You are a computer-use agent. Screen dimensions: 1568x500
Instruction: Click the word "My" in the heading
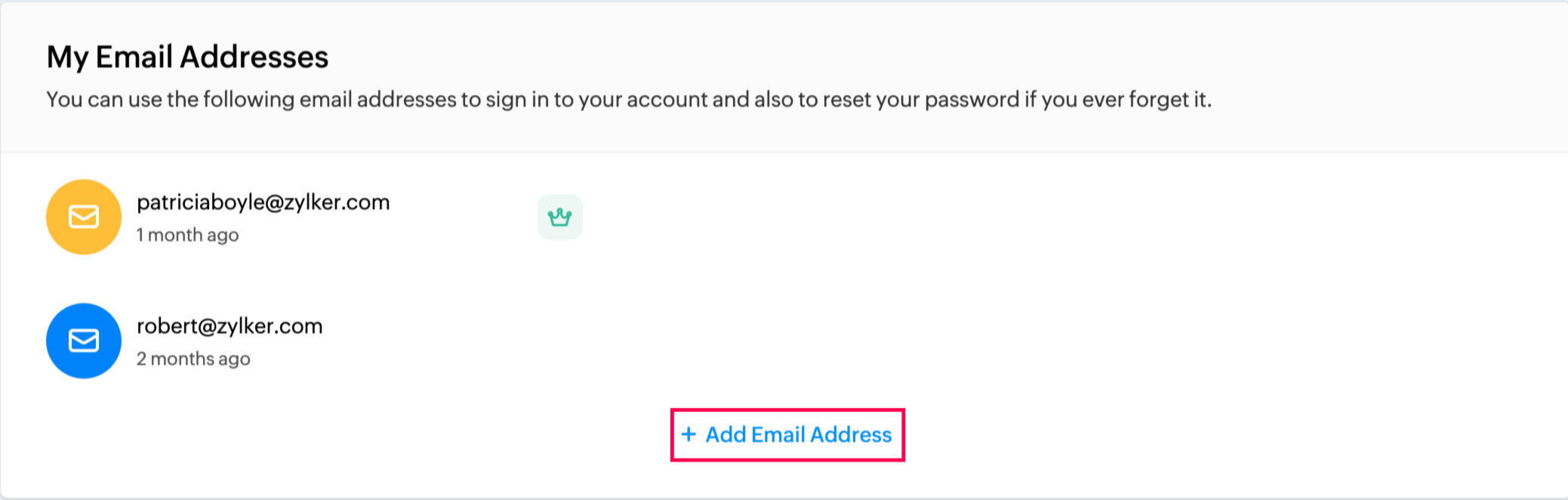point(68,57)
